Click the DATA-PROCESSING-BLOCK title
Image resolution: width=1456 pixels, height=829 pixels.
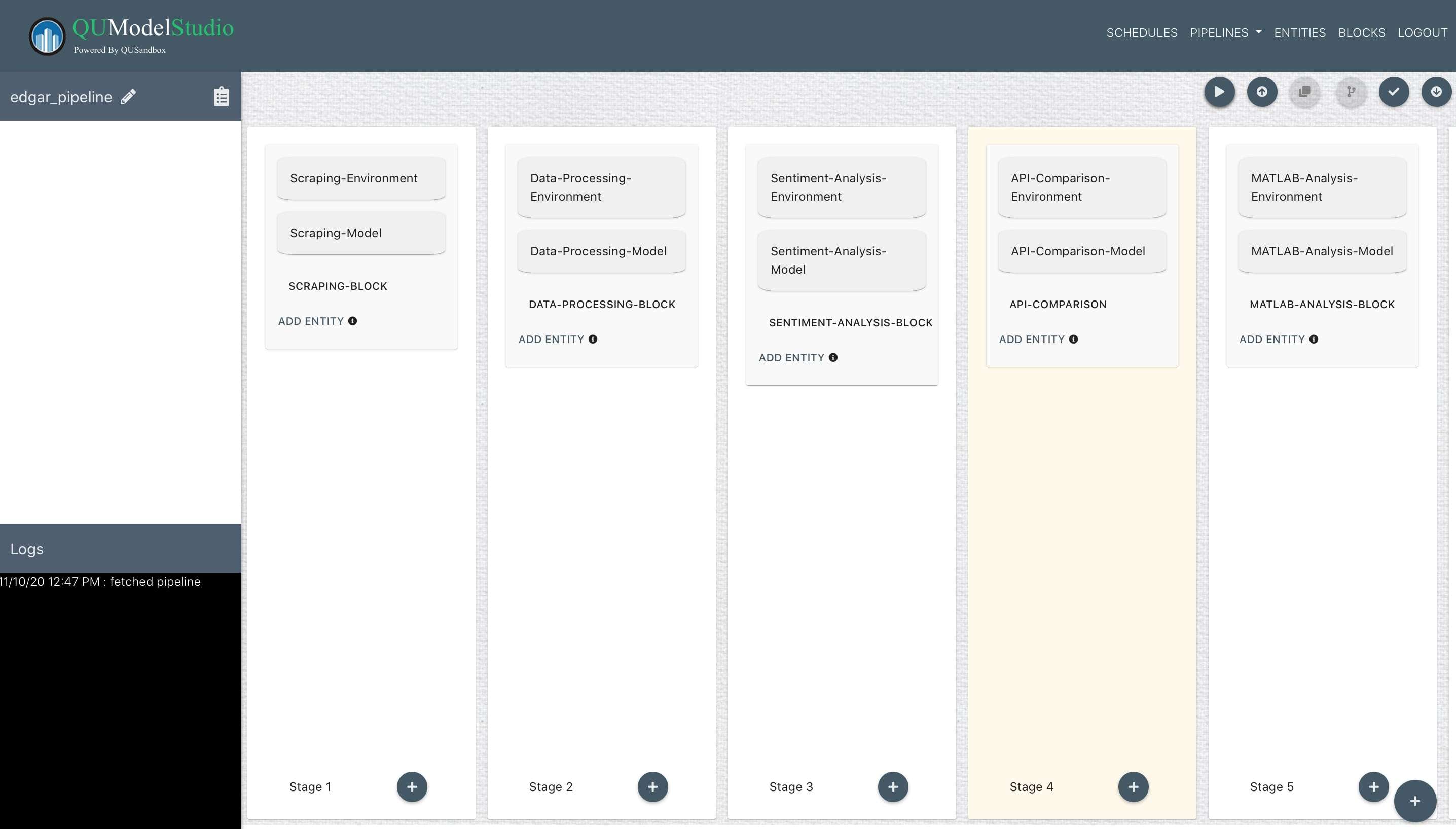[x=602, y=304]
